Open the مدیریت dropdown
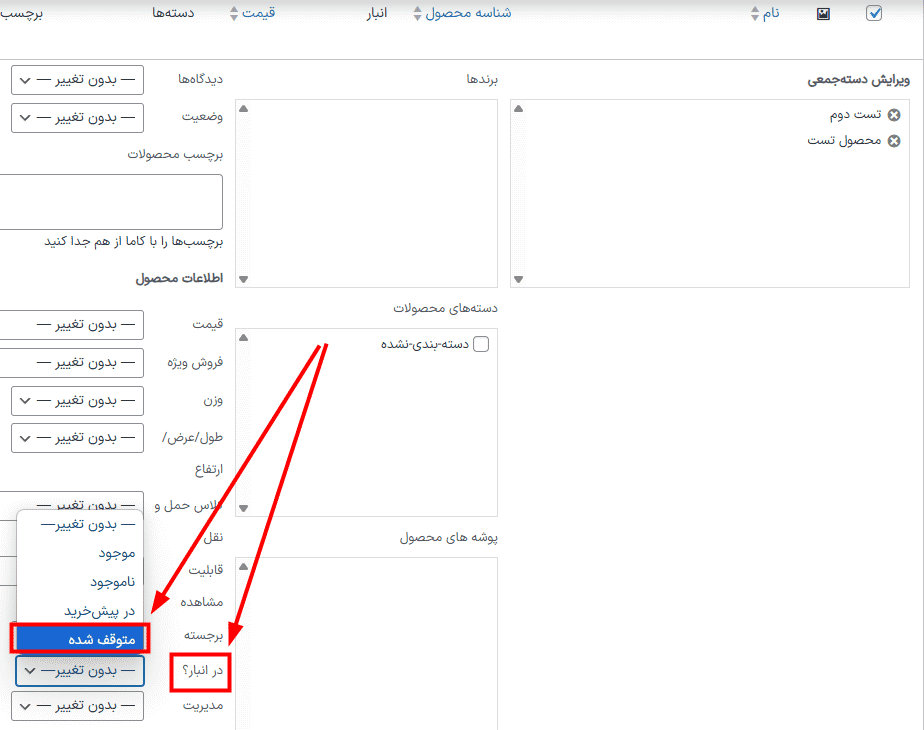 coord(77,705)
